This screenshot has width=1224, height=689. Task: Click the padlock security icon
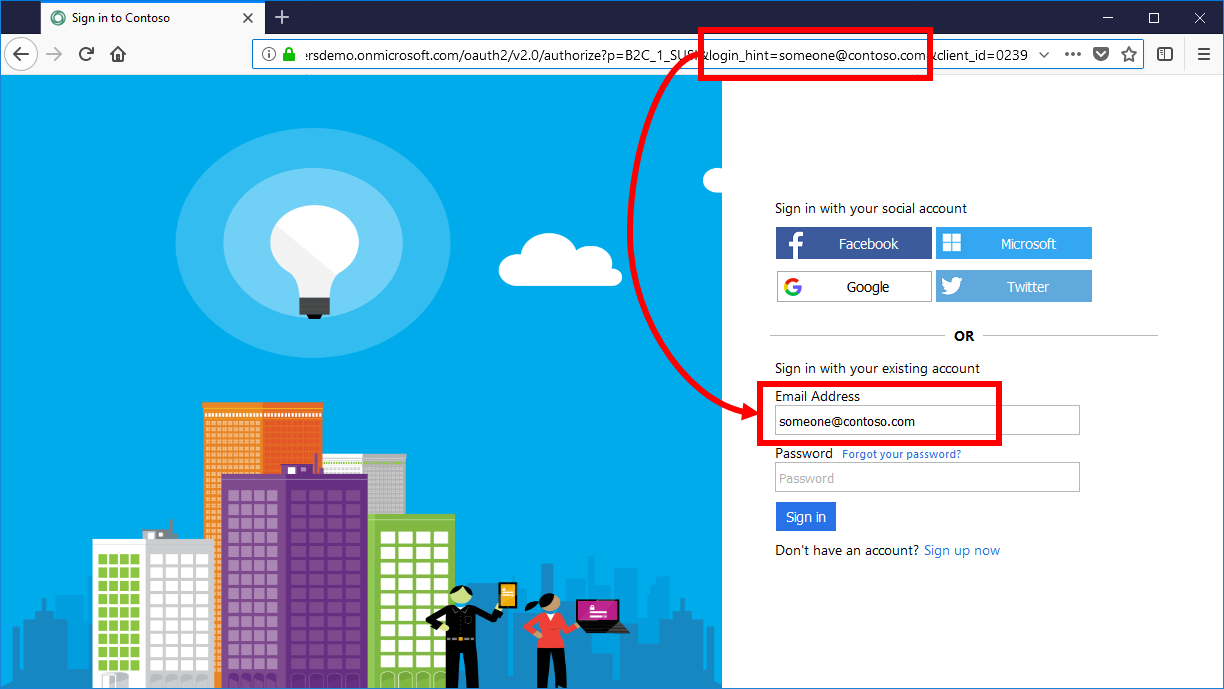[x=288, y=54]
